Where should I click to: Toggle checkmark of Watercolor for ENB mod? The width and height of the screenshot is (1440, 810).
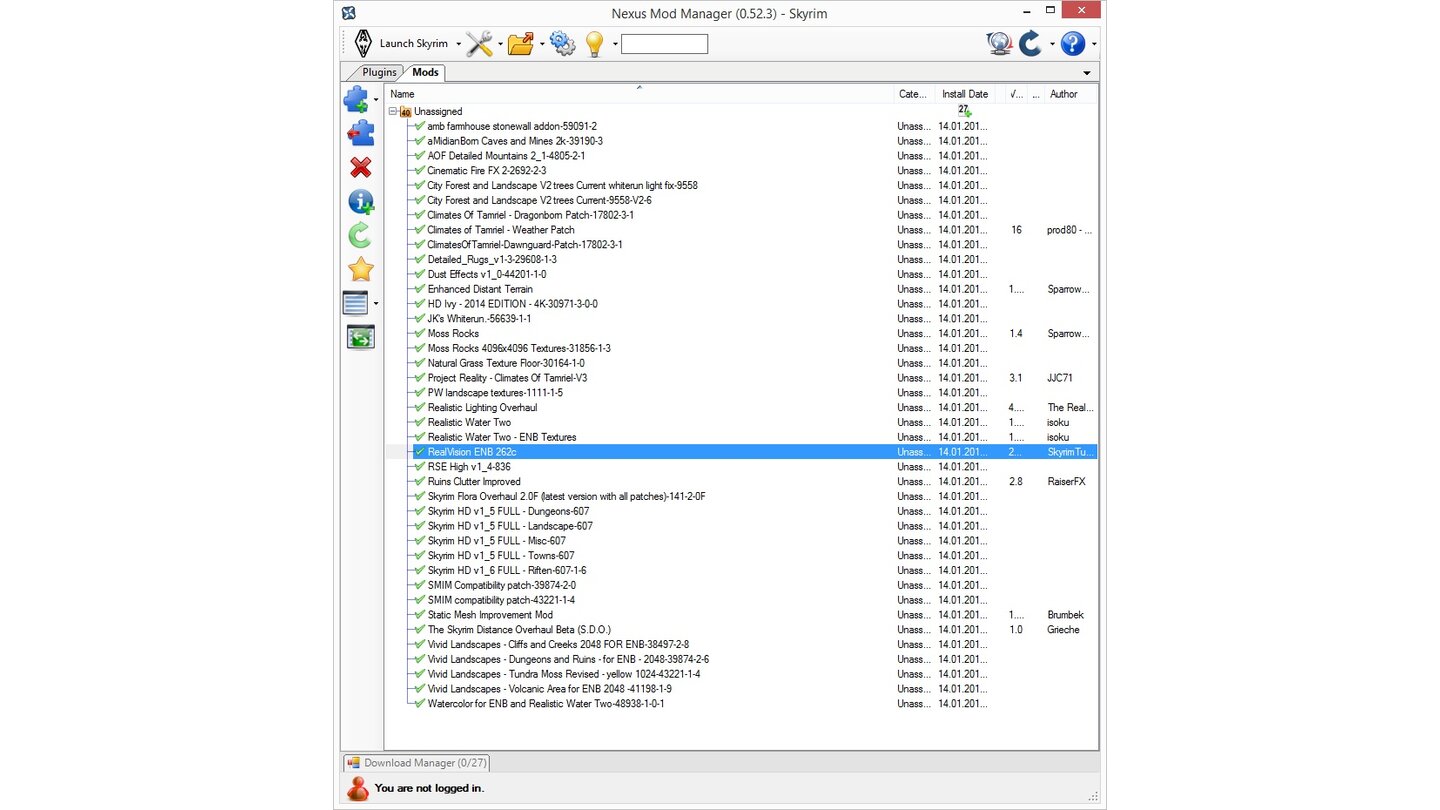tap(420, 704)
